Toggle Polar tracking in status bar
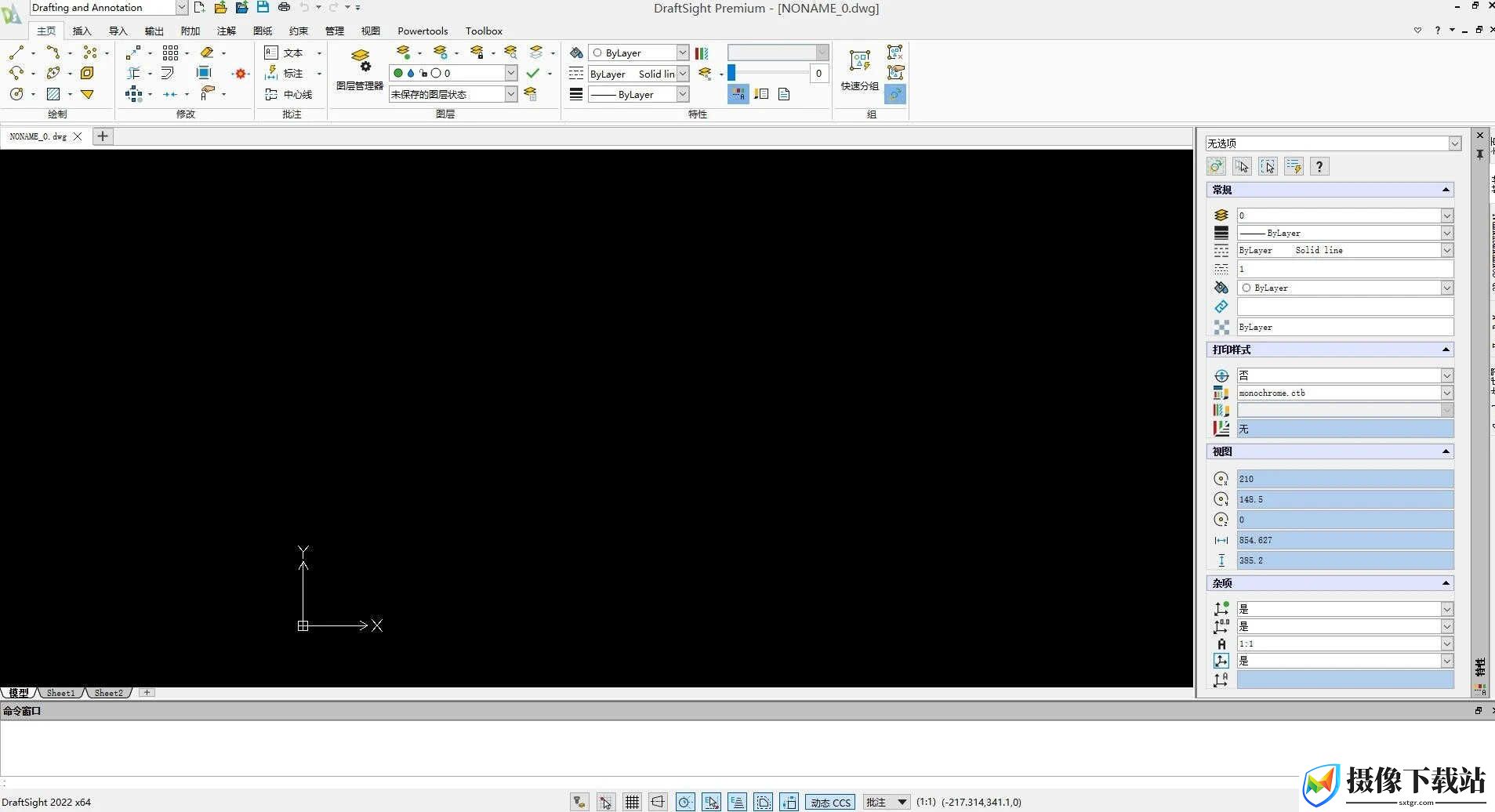The width and height of the screenshot is (1495, 812). [684, 802]
